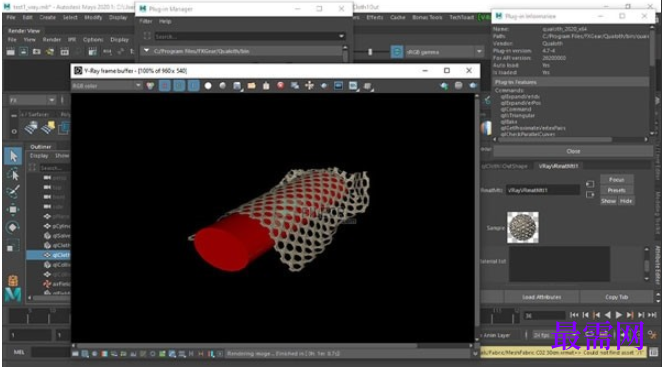Switch to the VRayVRmatMtl1 tab

coord(558,166)
